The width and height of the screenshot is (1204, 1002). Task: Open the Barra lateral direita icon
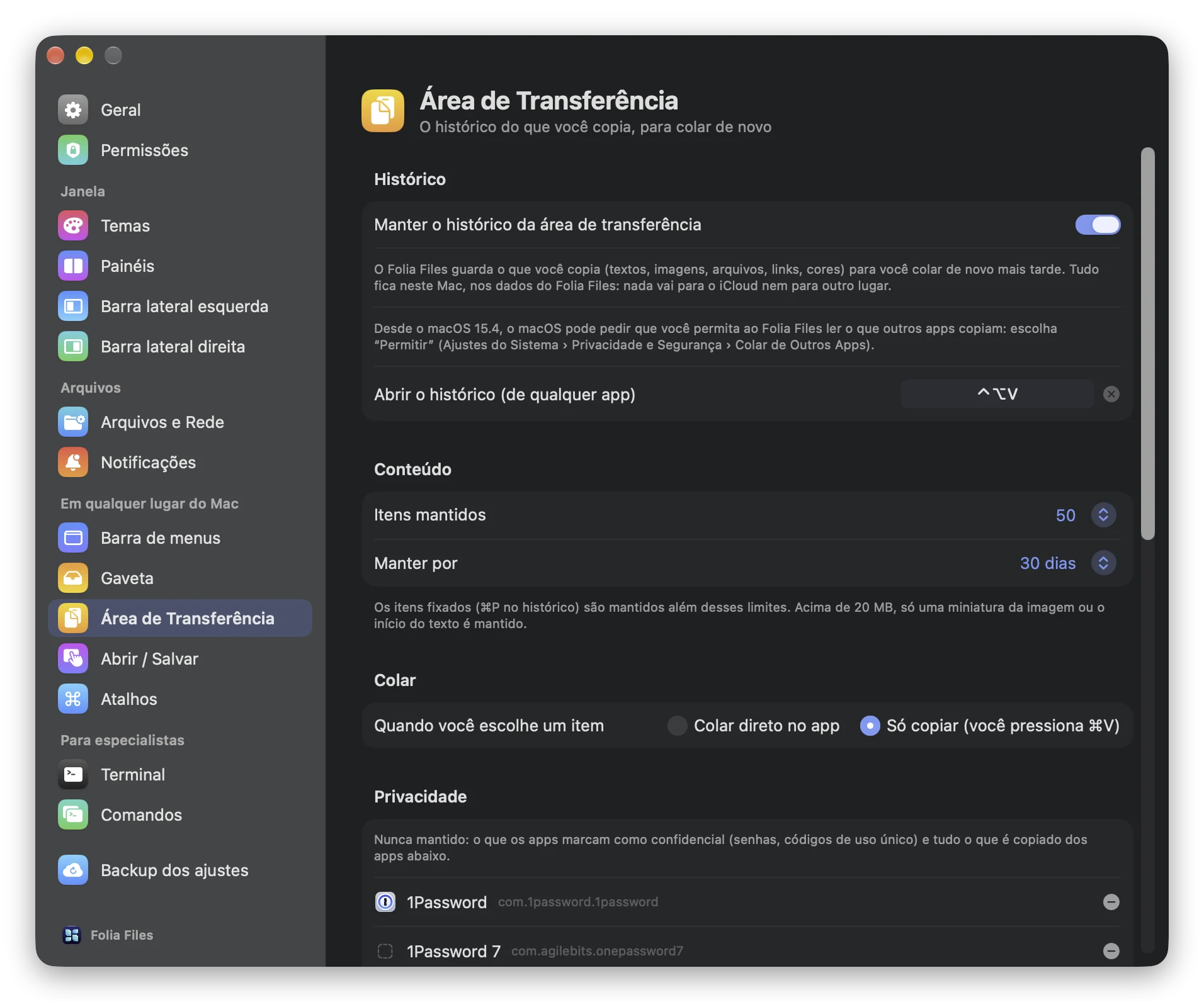coord(73,347)
